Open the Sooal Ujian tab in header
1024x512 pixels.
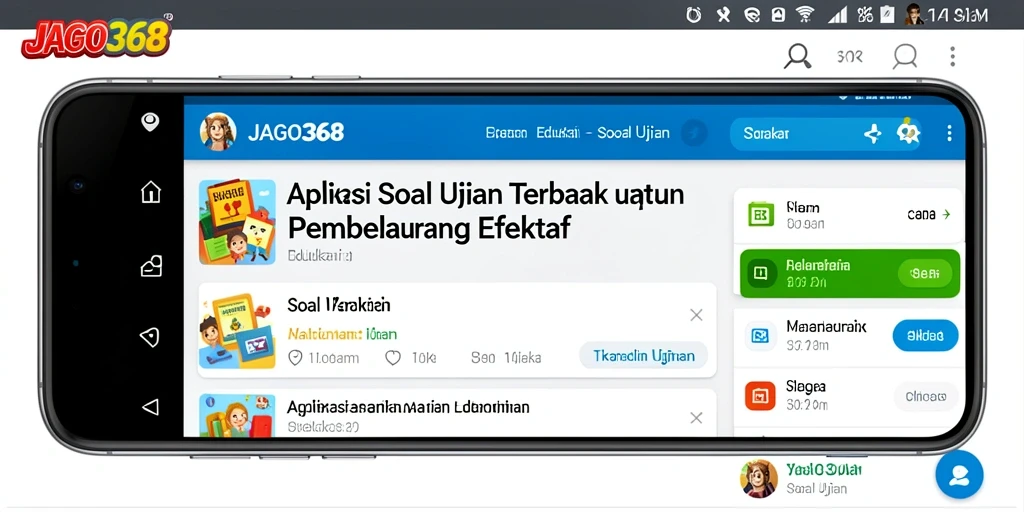[633, 133]
